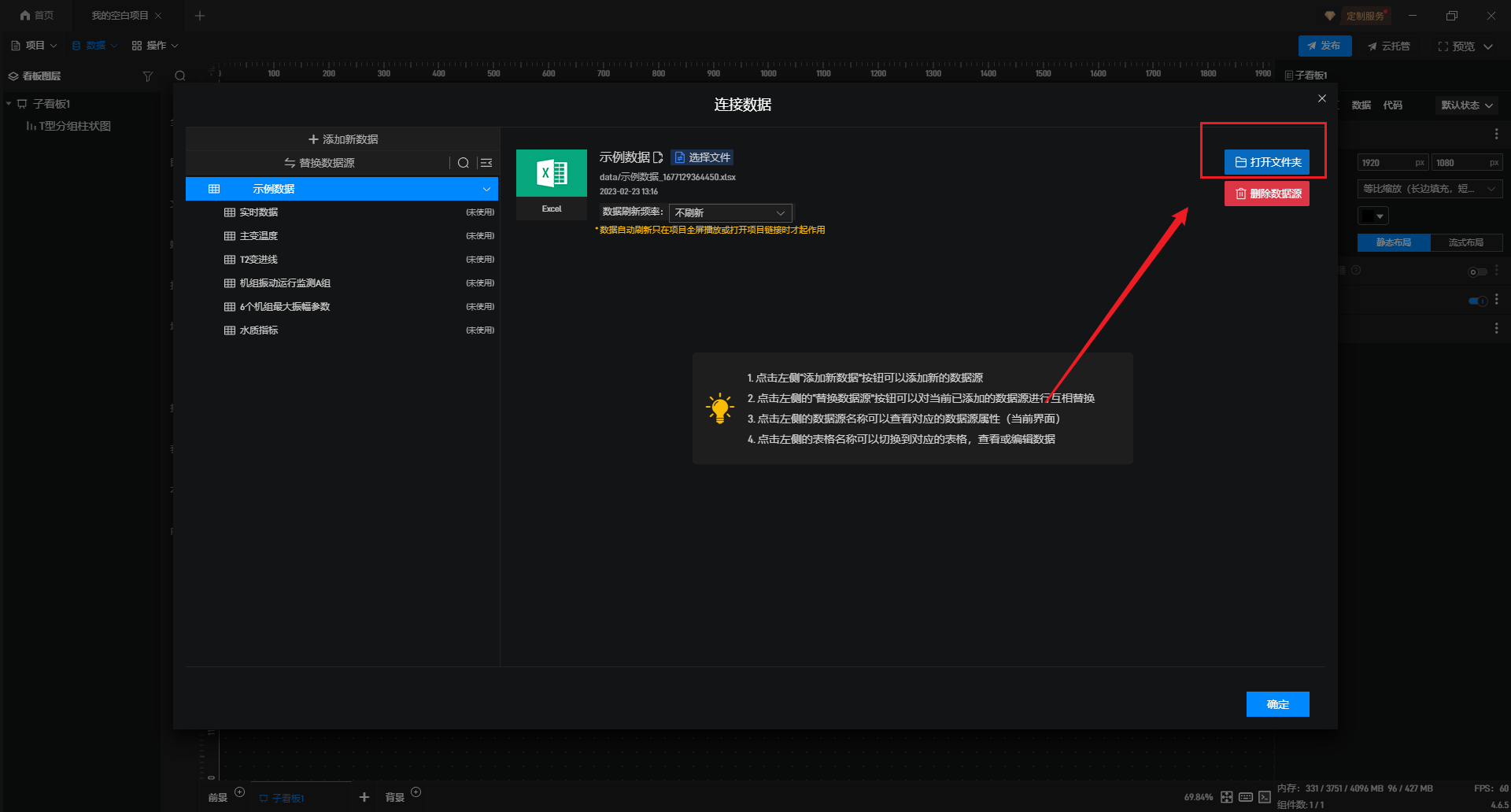Click the rename icon next to 示例数据 title
Viewport: 1511px width, 812px height.
pos(658,157)
